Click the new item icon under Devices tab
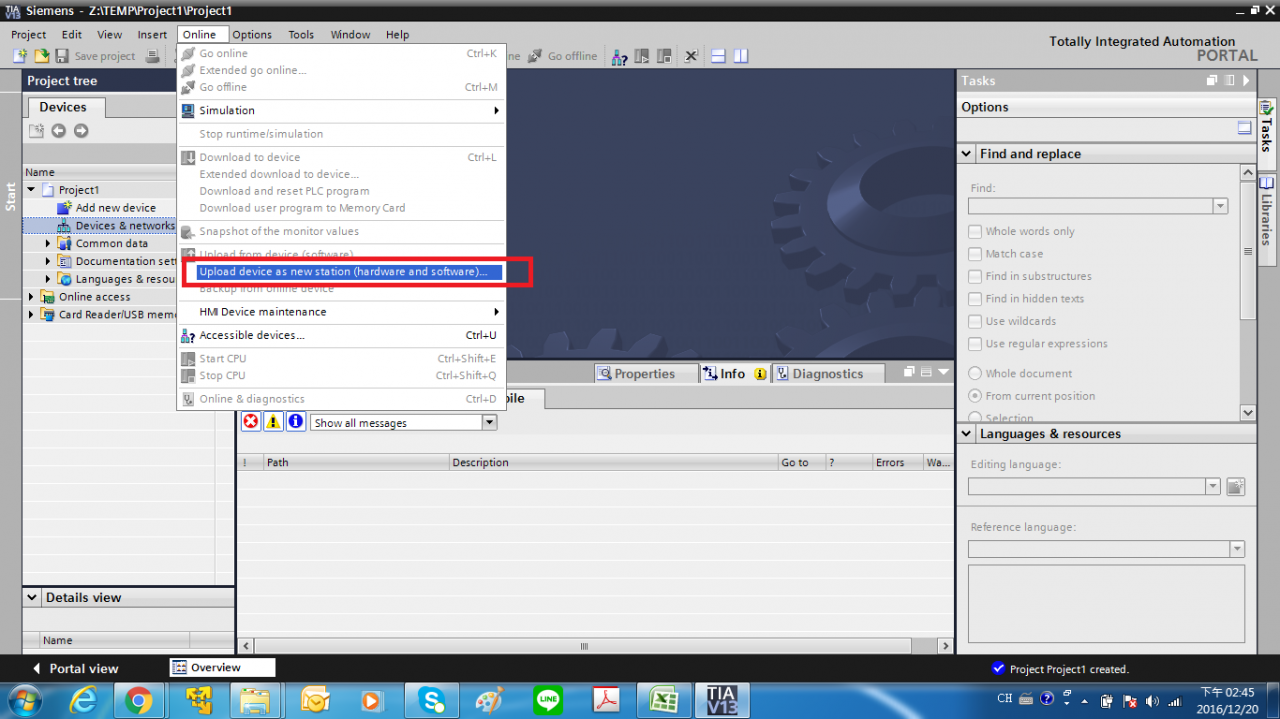The width and height of the screenshot is (1280, 719). coord(36,131)
